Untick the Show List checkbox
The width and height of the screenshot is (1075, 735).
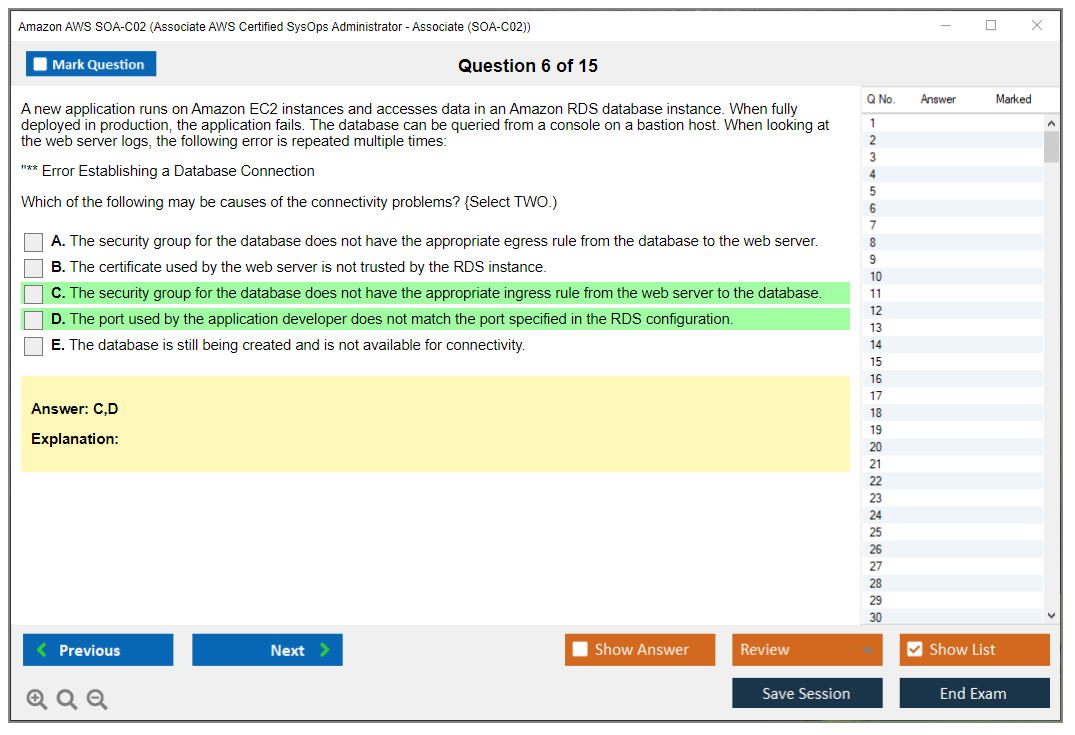point(914,650)
